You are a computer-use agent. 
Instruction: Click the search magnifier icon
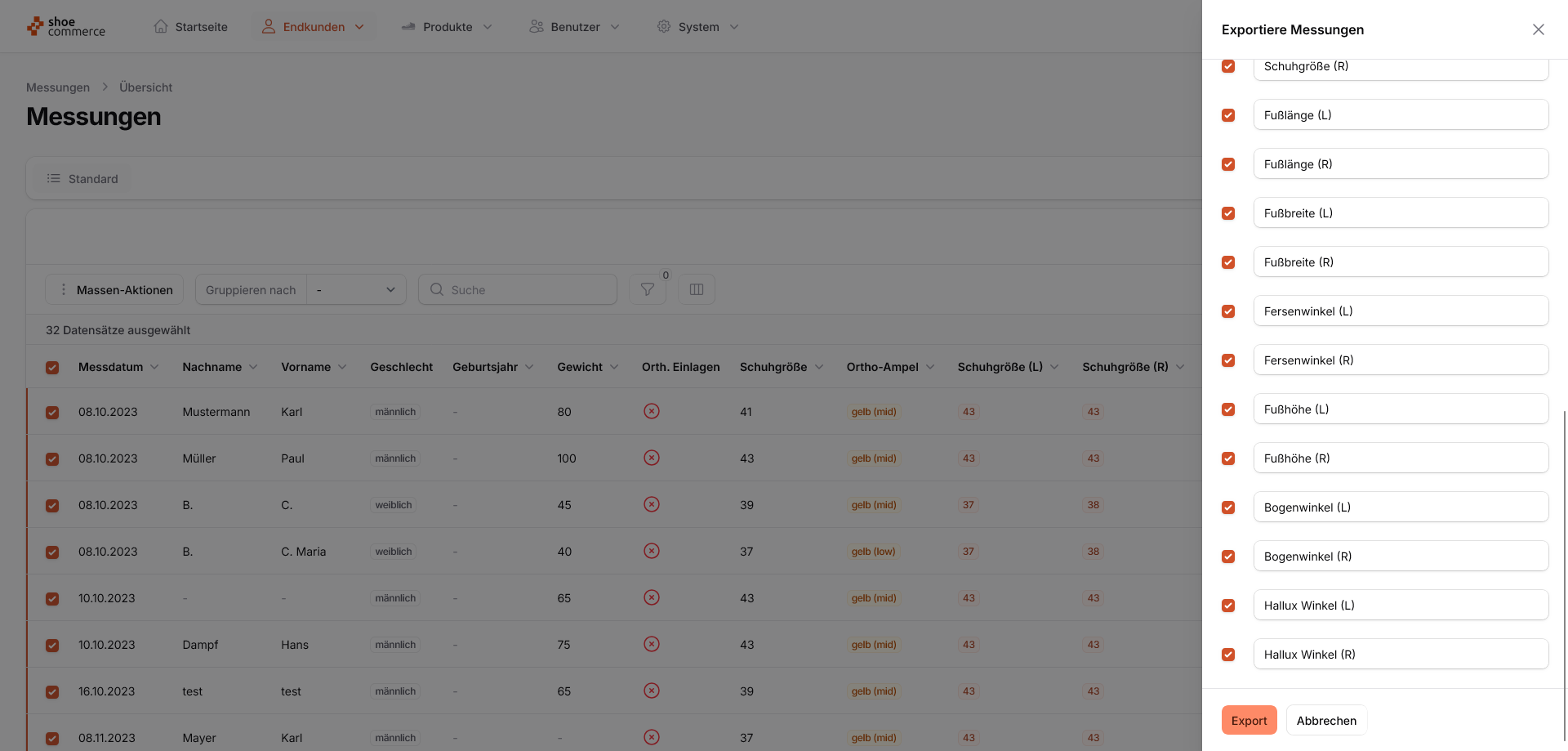[437, 289]
